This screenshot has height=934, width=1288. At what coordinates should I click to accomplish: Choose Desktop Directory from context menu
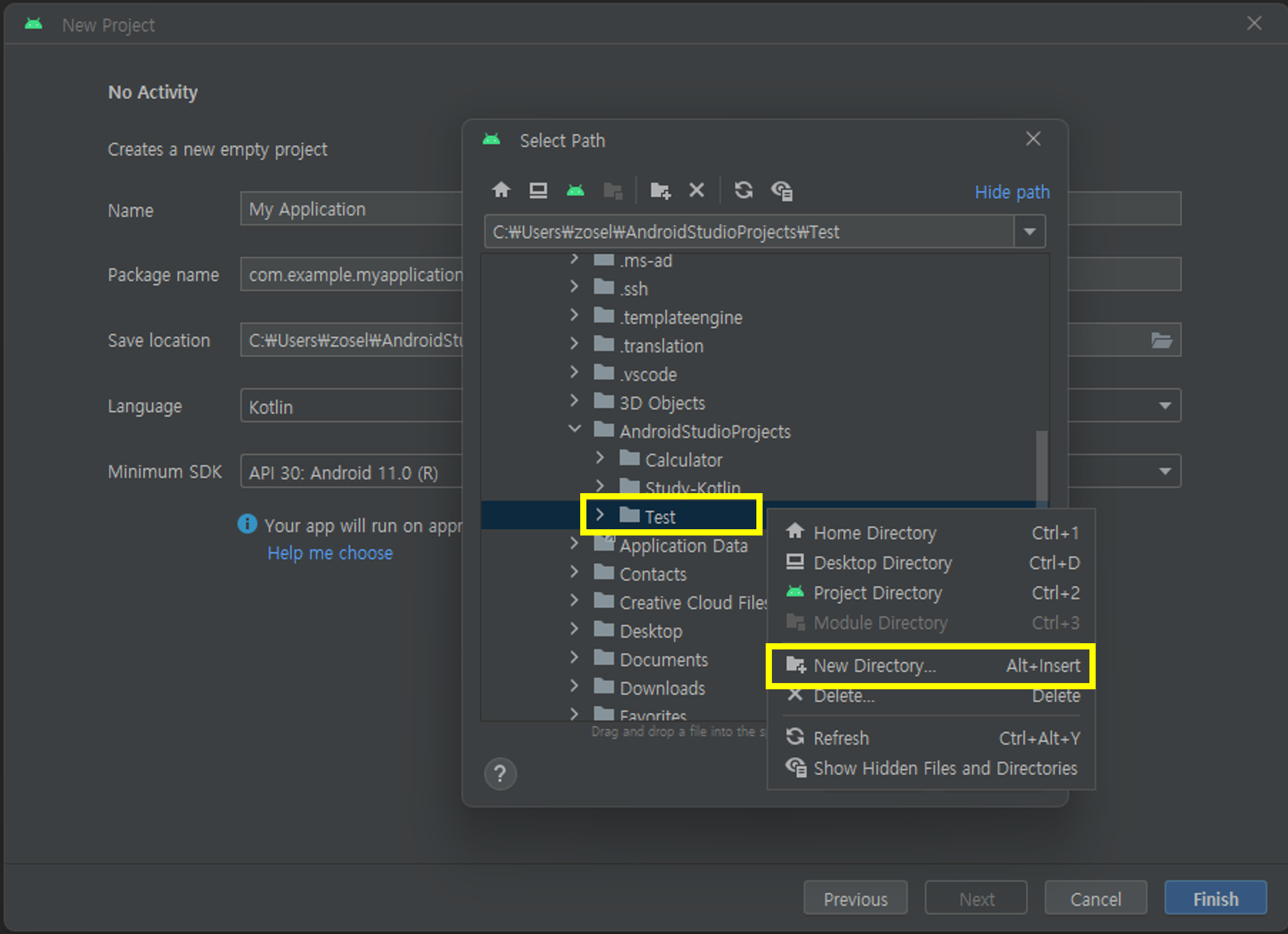pos(931,563)
